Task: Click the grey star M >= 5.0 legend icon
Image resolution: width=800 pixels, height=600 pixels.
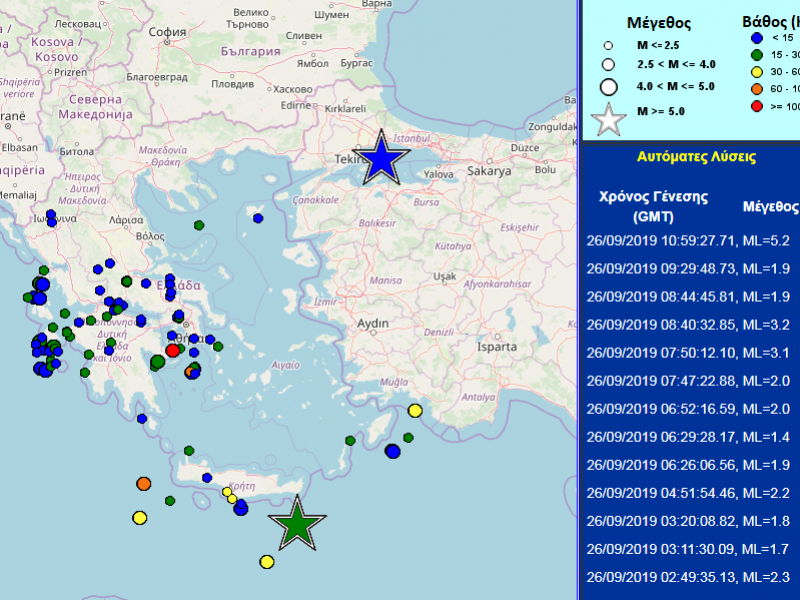Action: click(608, 119)
